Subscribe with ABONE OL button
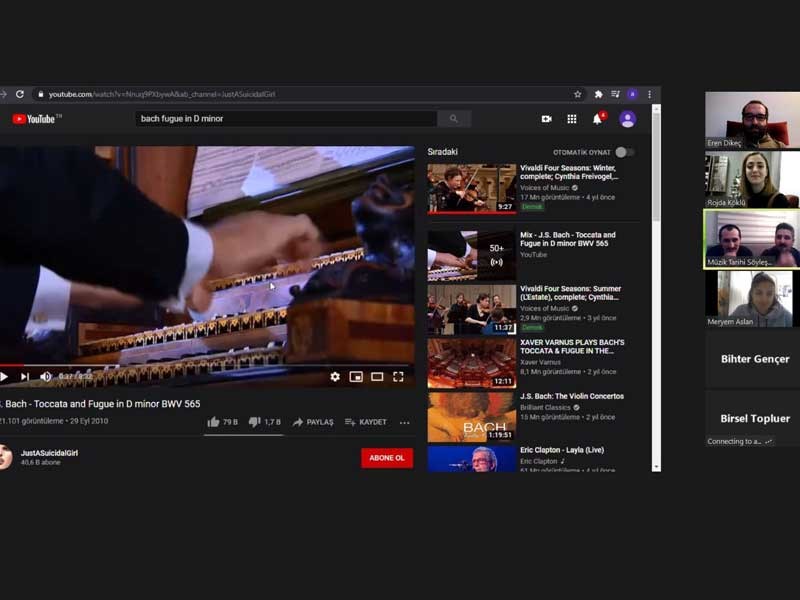 [387, 458]
